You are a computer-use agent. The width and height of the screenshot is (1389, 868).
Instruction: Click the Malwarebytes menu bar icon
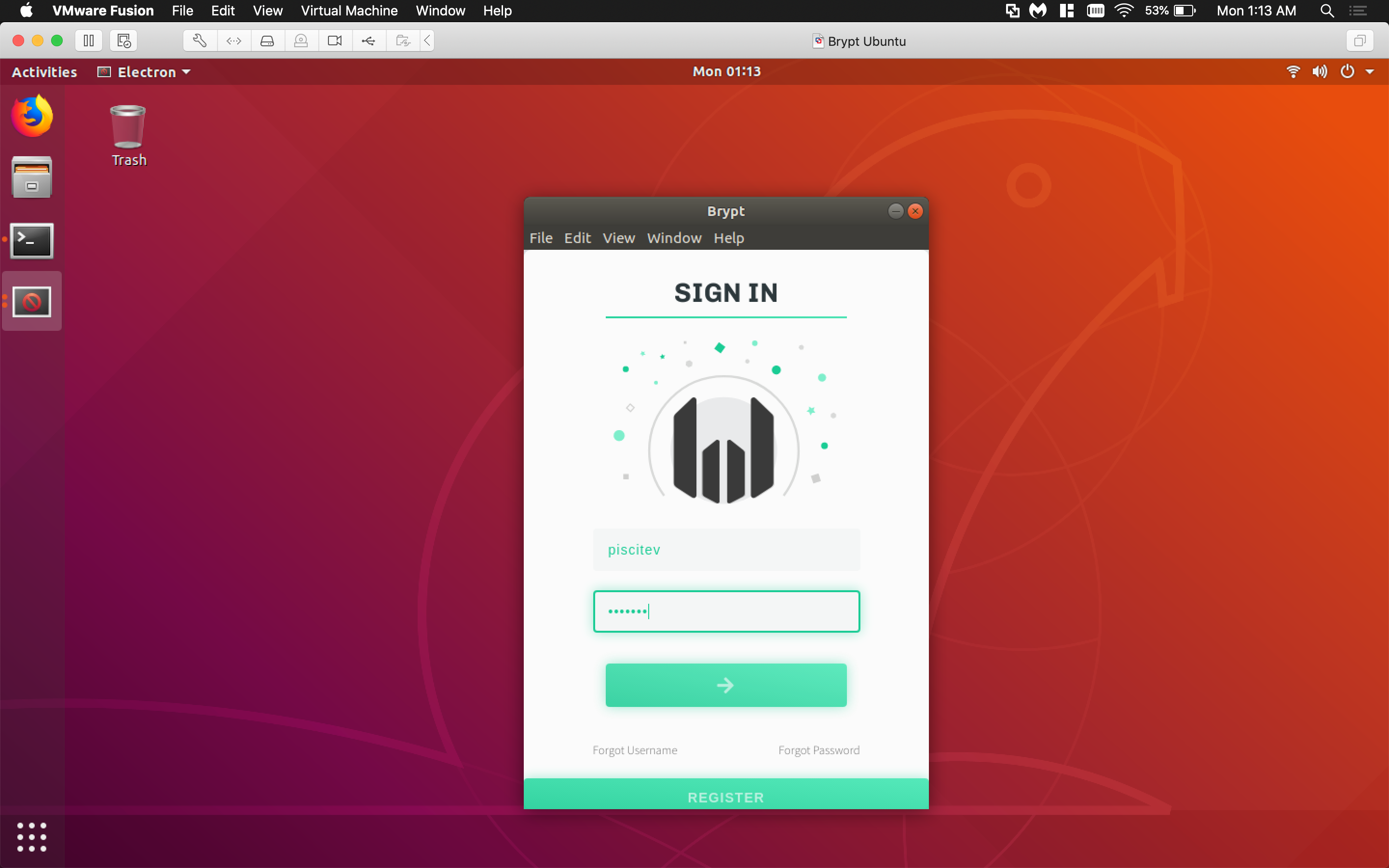pyautogui.click(x=1038, y=10)
